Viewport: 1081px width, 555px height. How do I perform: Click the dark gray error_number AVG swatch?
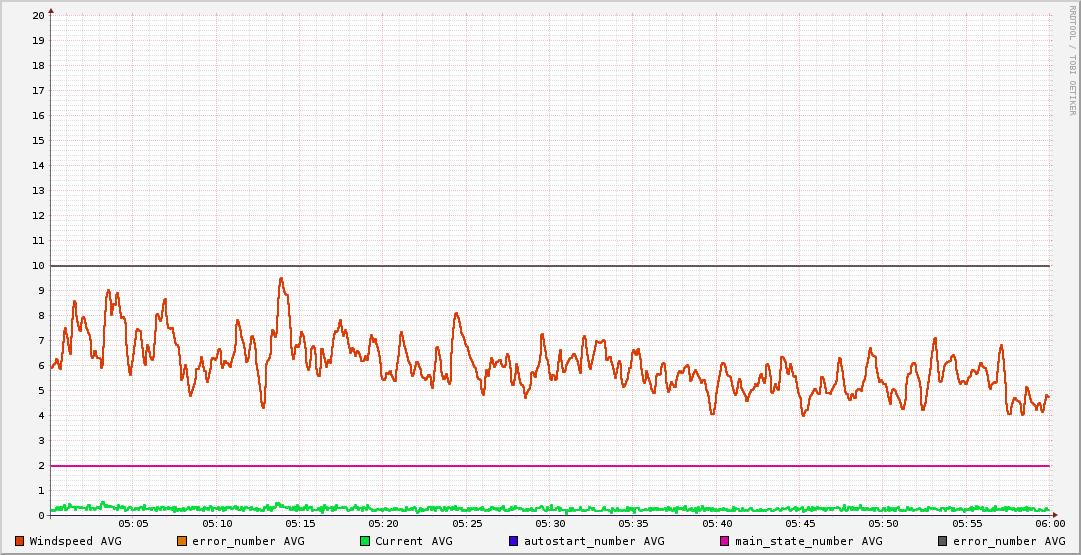[942, 541]
